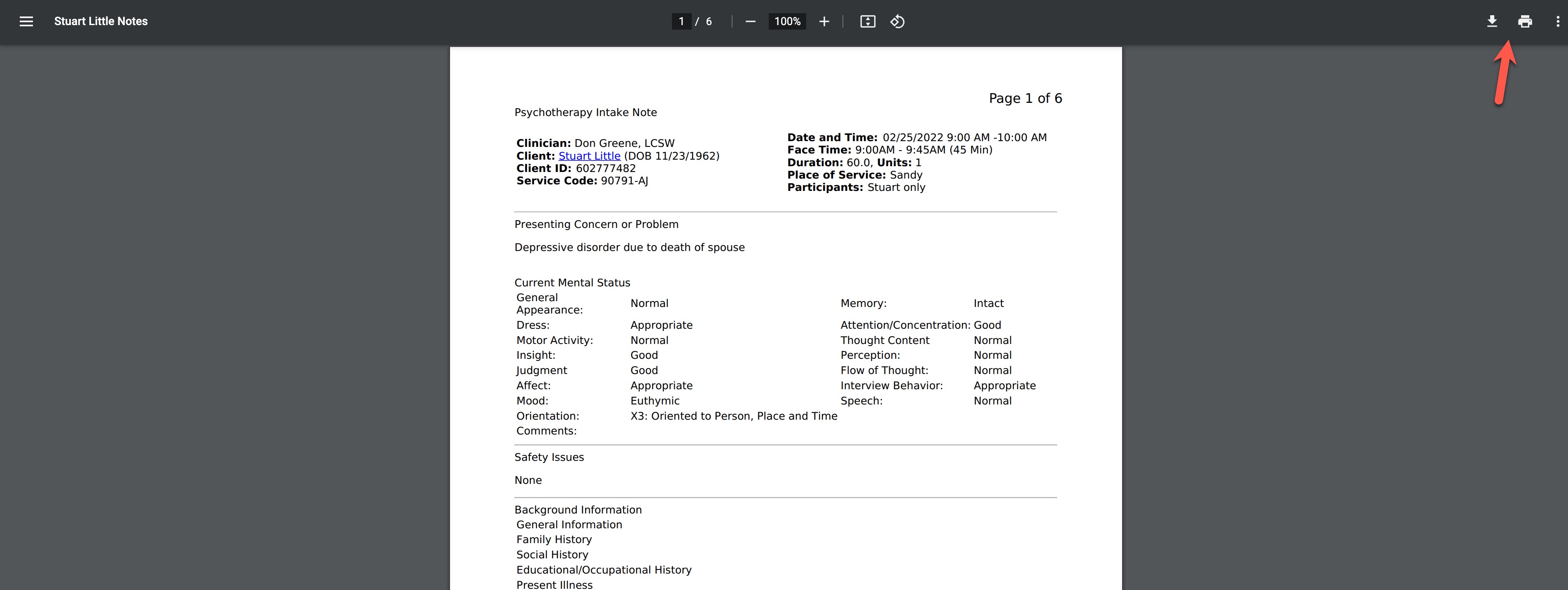
Task: Click the Stuart Little Notes title
Action: [100, 21]
